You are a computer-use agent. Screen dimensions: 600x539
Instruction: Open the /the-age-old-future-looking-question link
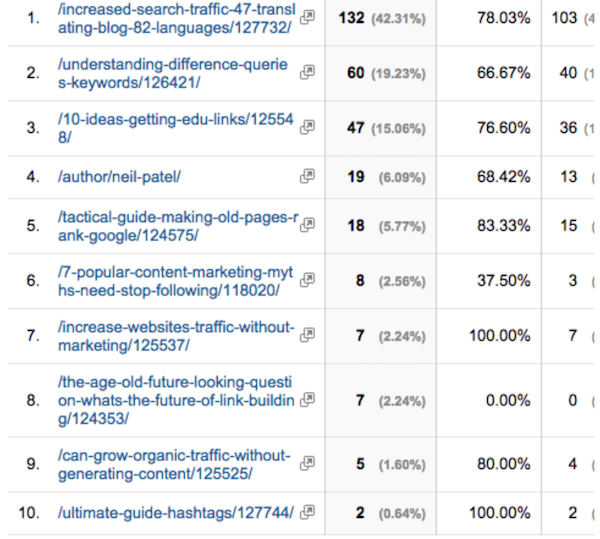[176, 401]
